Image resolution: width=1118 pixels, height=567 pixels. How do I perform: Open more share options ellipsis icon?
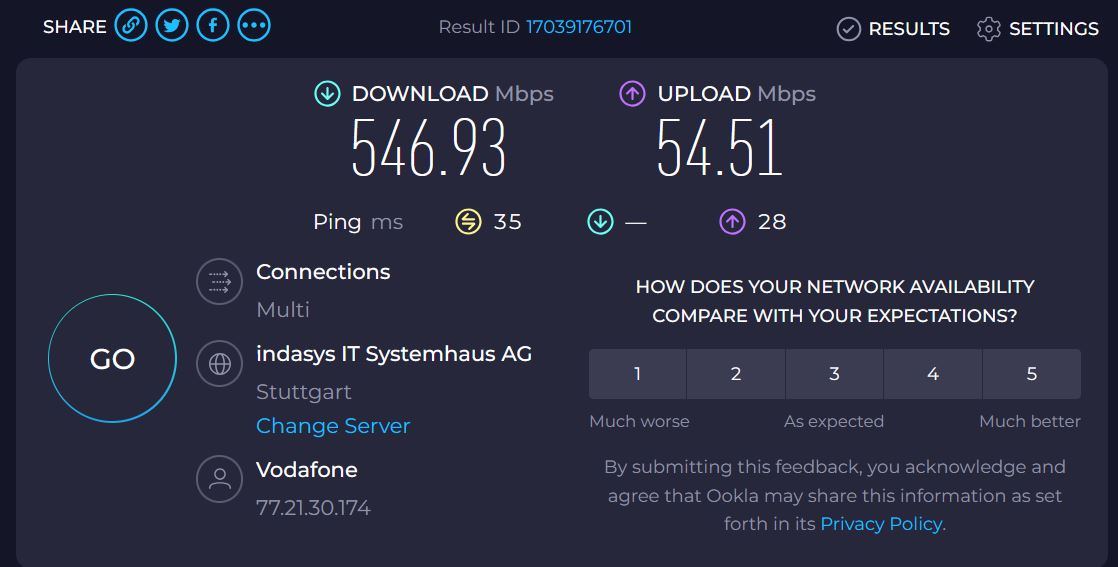pos(254,26)
